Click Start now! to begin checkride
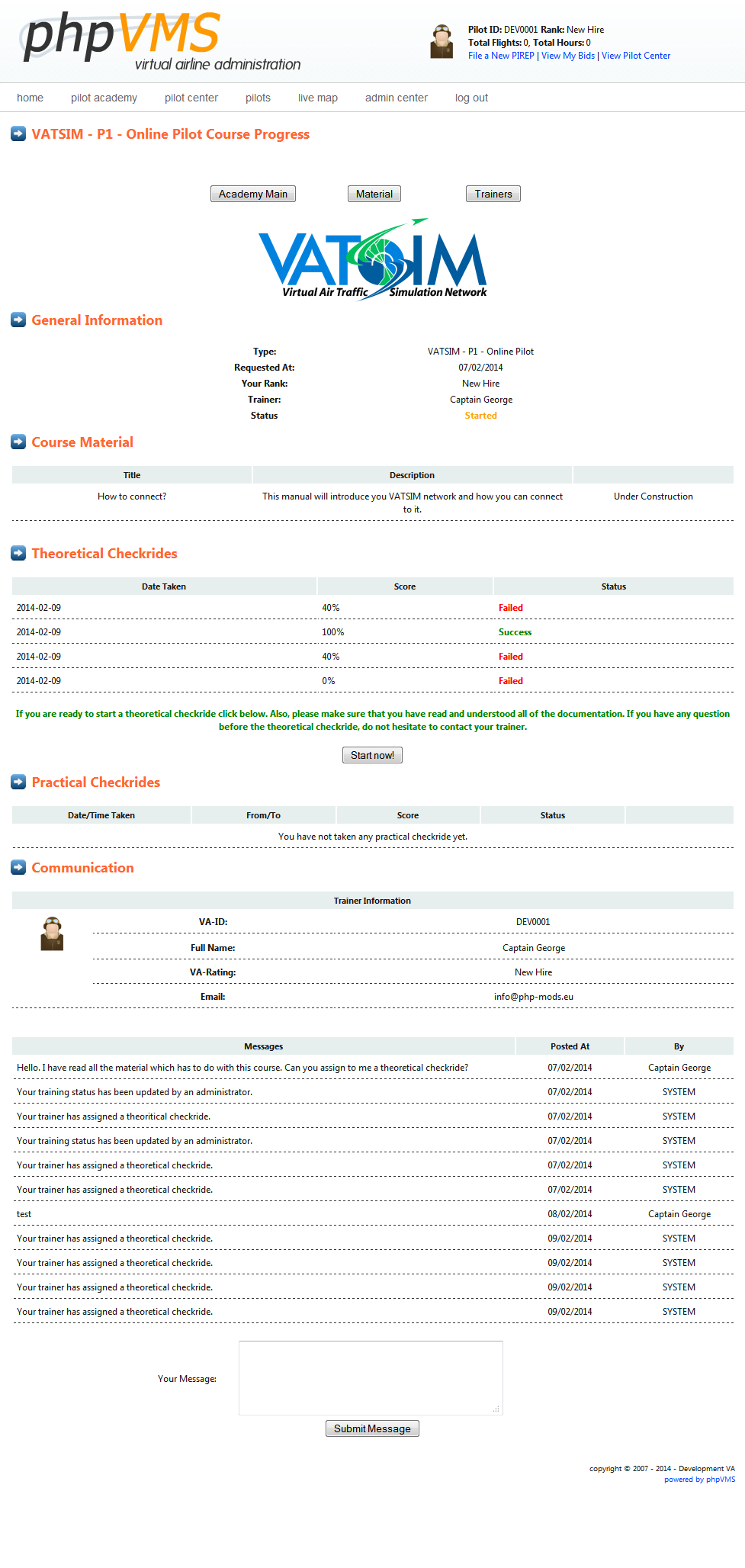The image size is (745, 1568). (x=372, y=755)
